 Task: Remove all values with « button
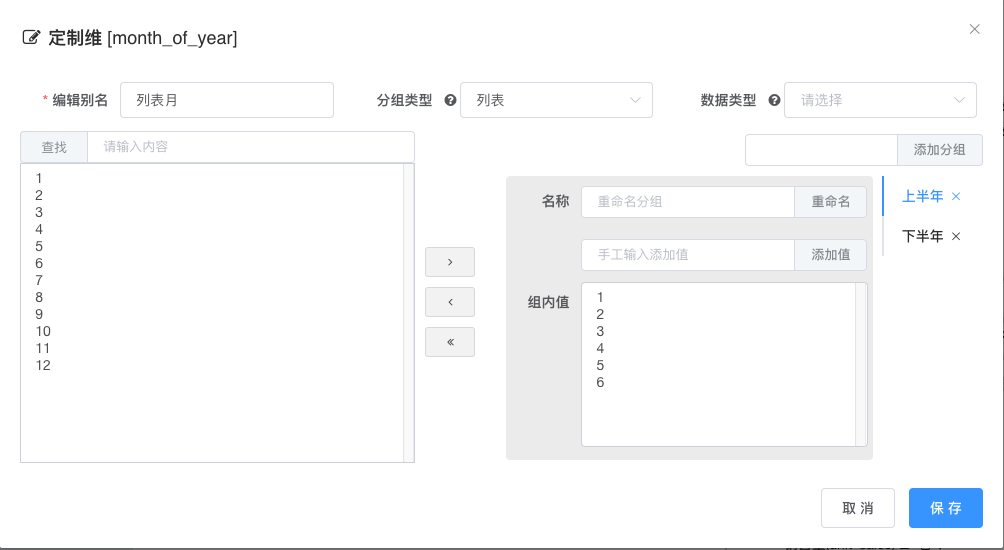pos(450,342)
